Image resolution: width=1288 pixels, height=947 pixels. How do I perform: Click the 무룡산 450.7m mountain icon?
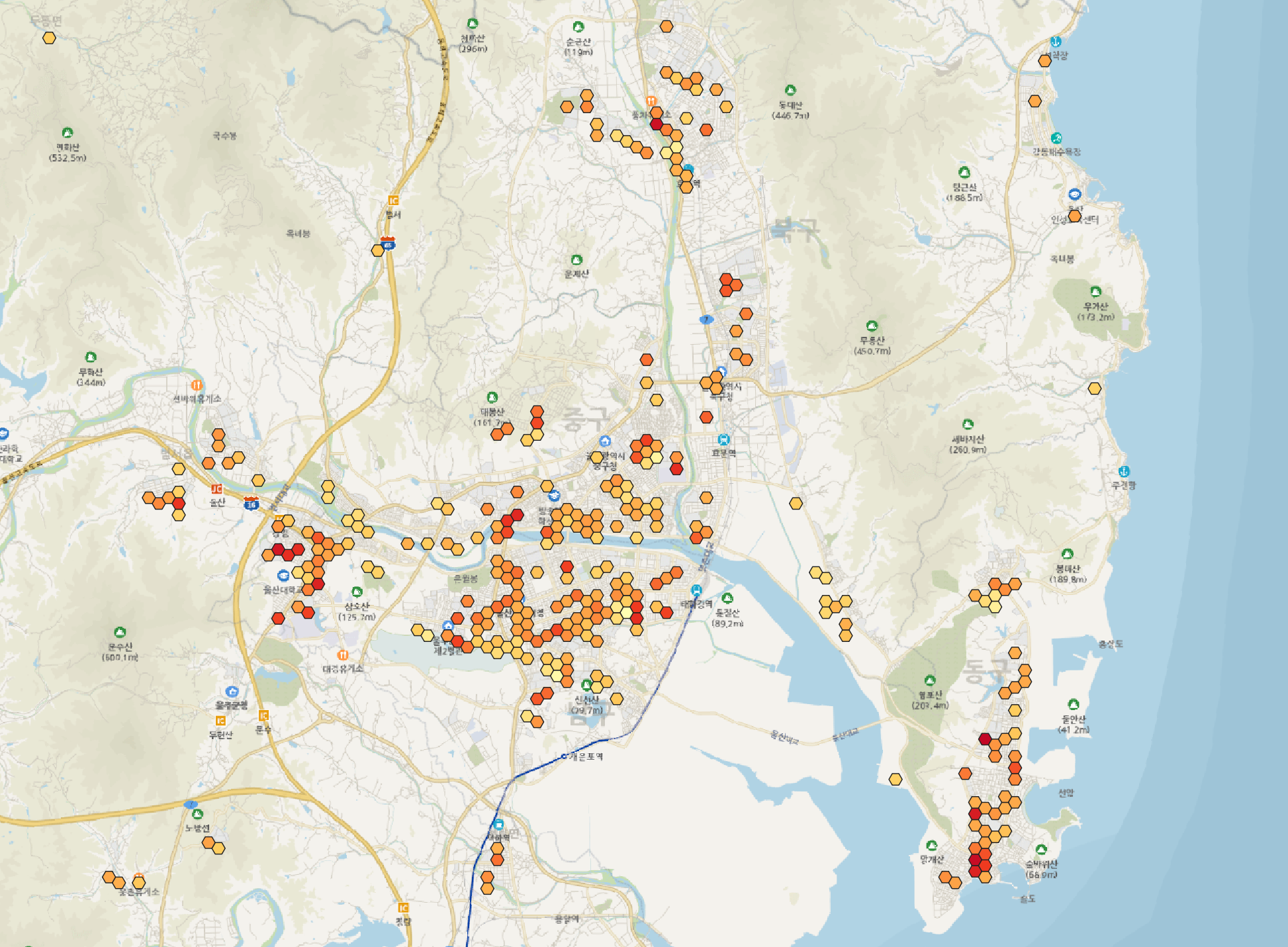[x=872, y=326]
